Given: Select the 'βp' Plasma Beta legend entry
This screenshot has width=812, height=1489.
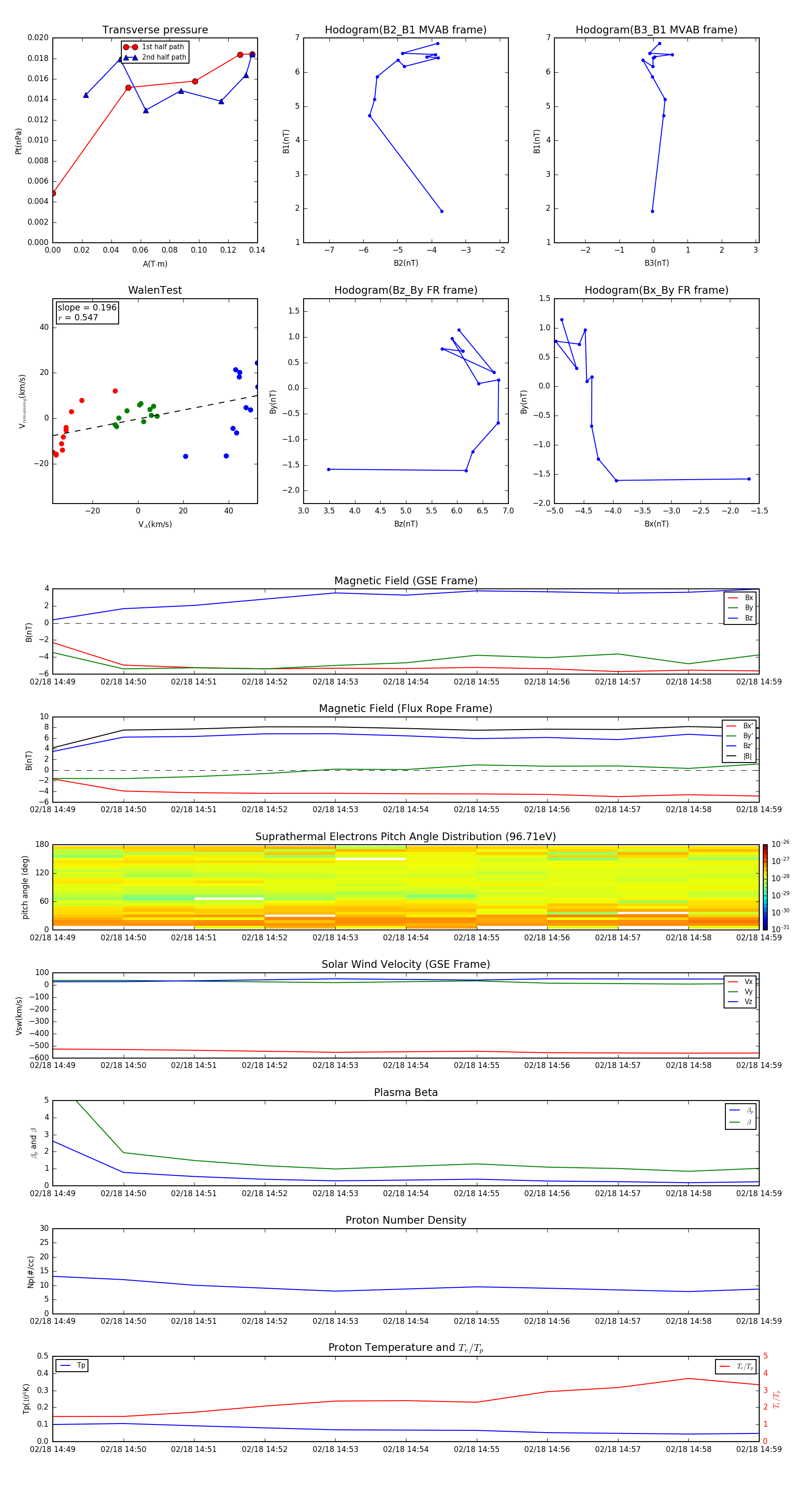Looking at the screenshot, I should click(741, 1110).
